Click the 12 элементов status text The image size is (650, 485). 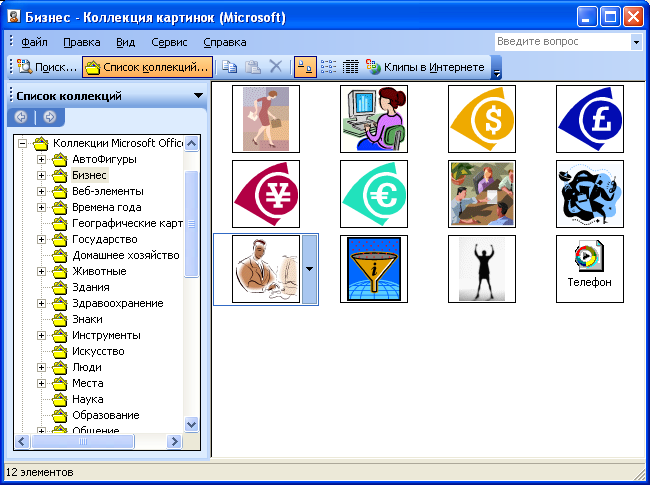[39, 472]
